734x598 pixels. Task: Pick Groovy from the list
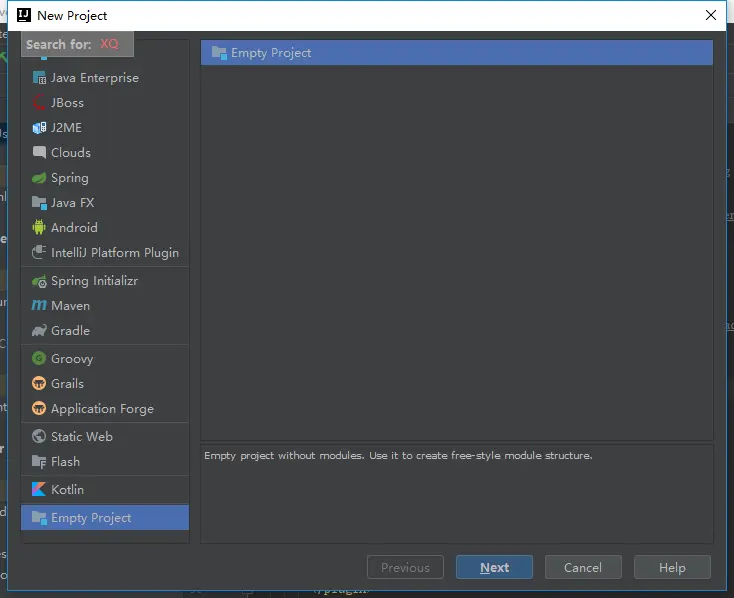tap(105, 359)
